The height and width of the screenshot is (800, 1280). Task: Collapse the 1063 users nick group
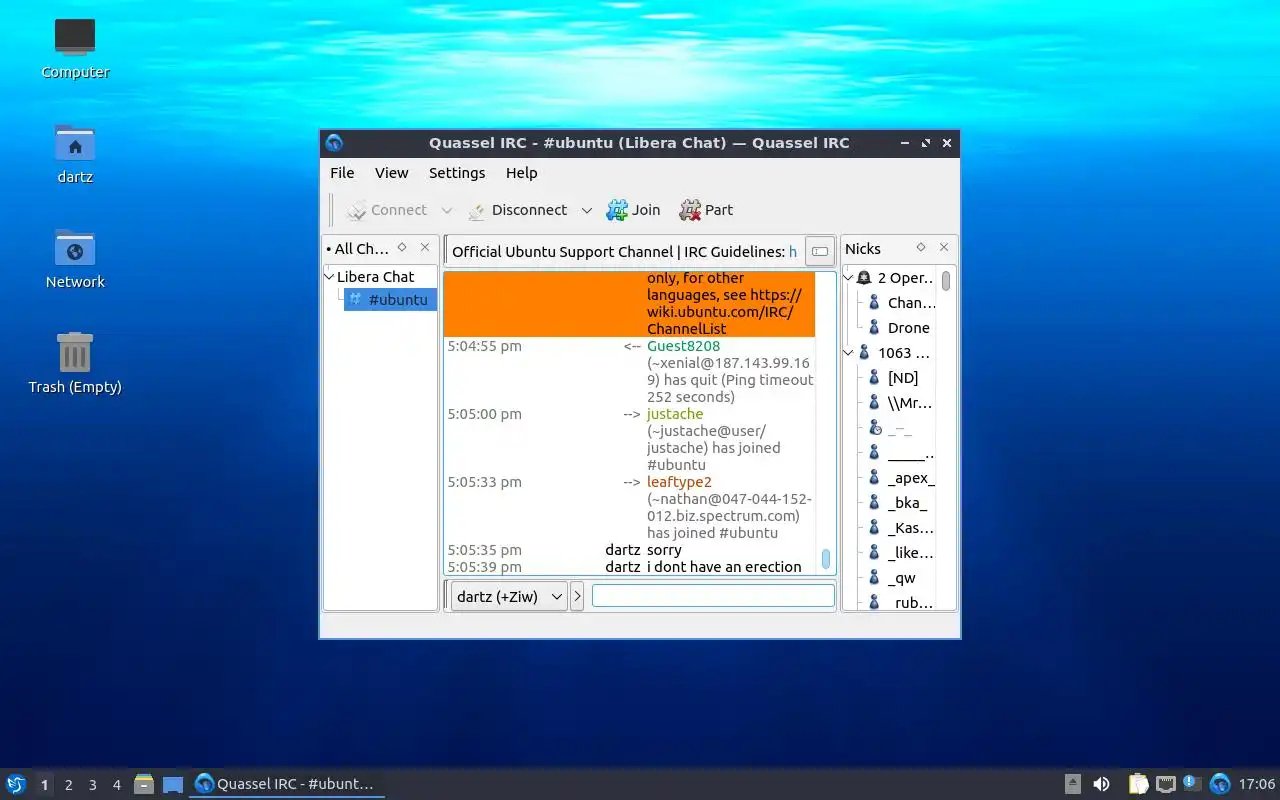848,353
